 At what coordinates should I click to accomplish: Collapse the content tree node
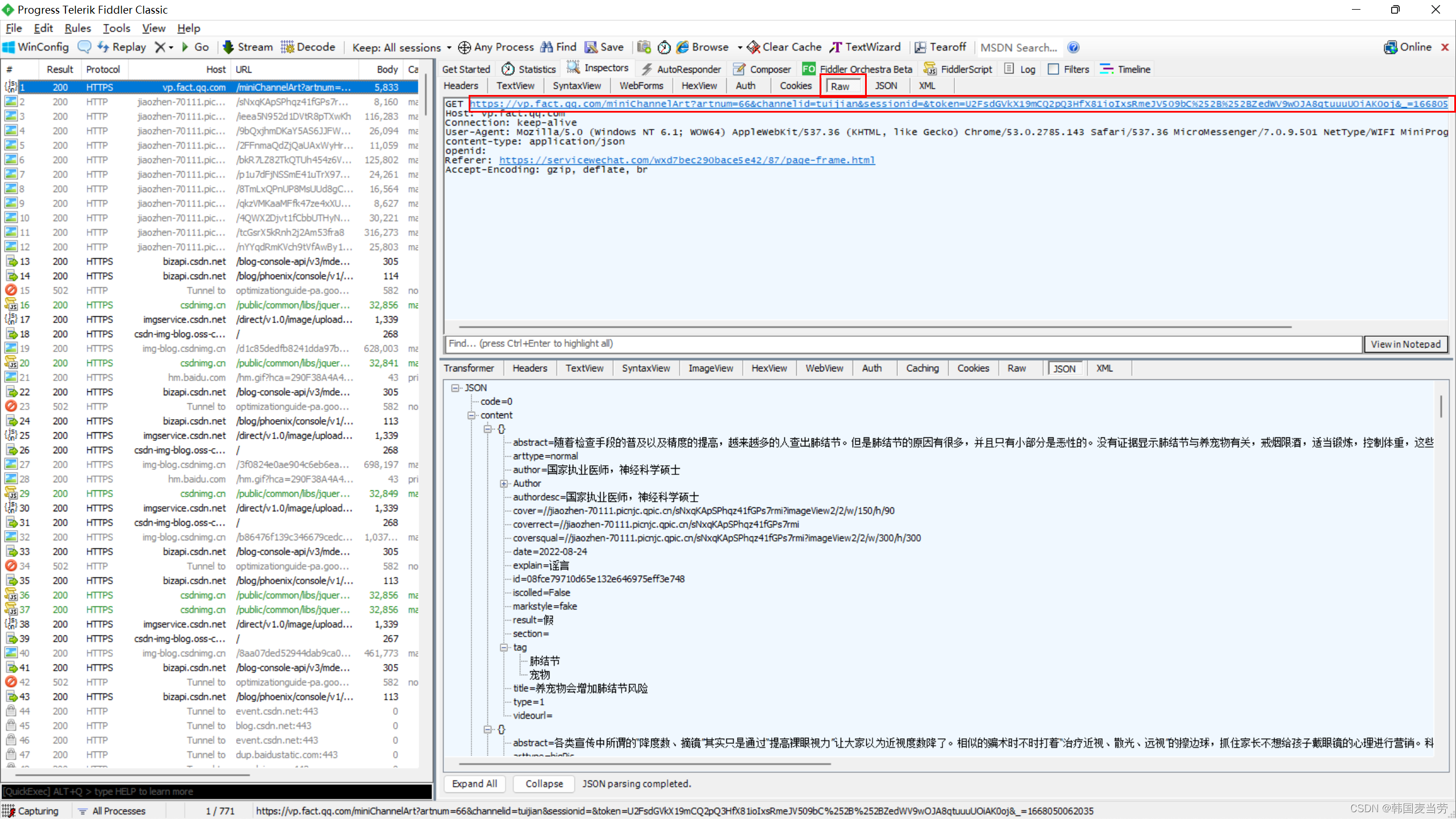coord(471,415)
